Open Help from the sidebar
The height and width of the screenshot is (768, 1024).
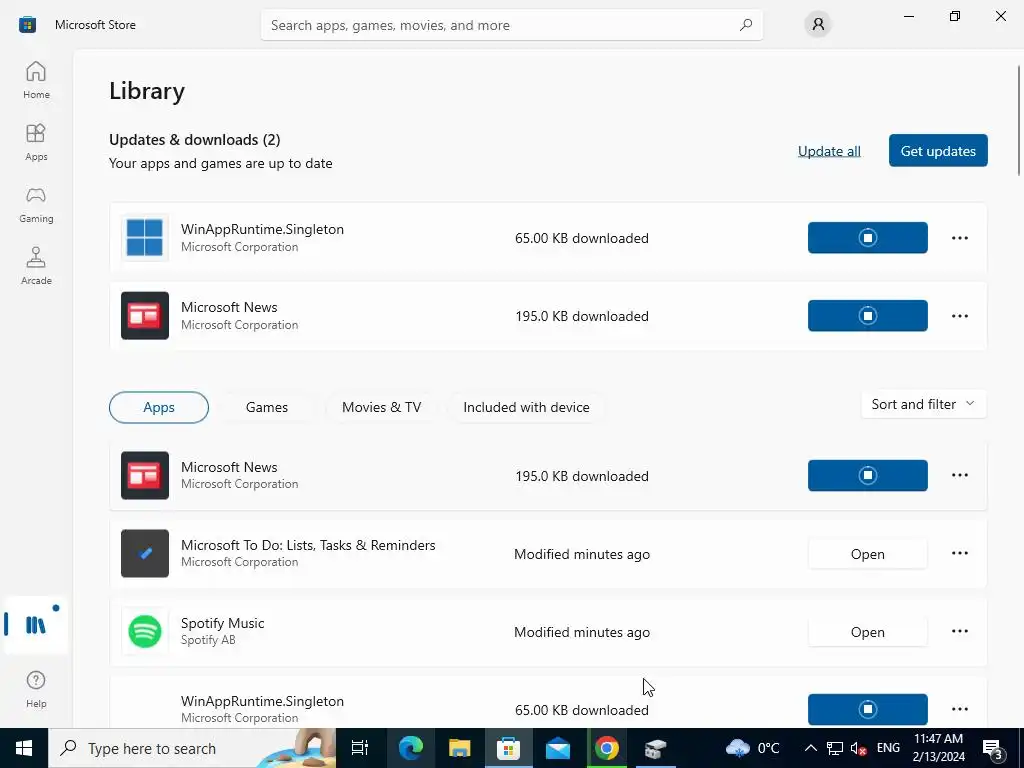[36, 689]
